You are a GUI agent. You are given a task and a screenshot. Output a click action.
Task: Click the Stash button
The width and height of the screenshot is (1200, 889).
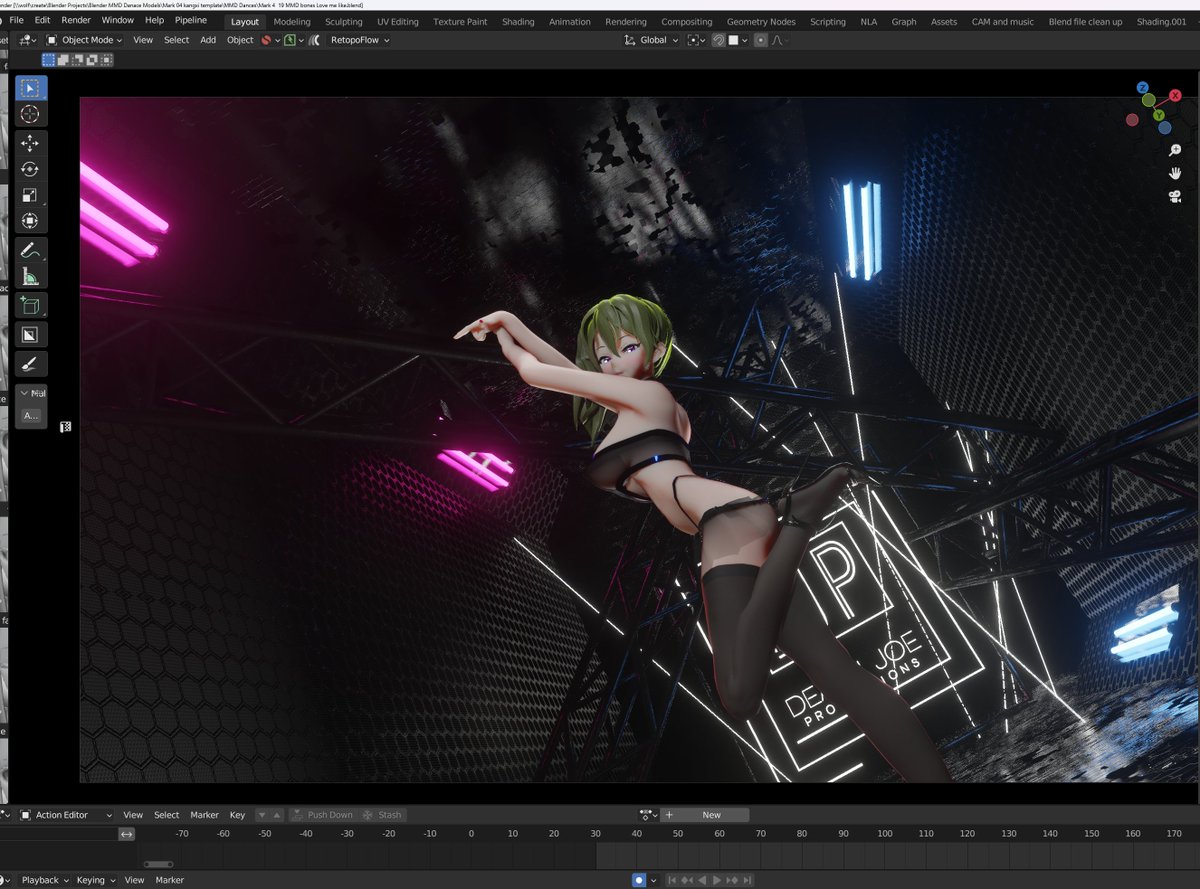[382, 815]
